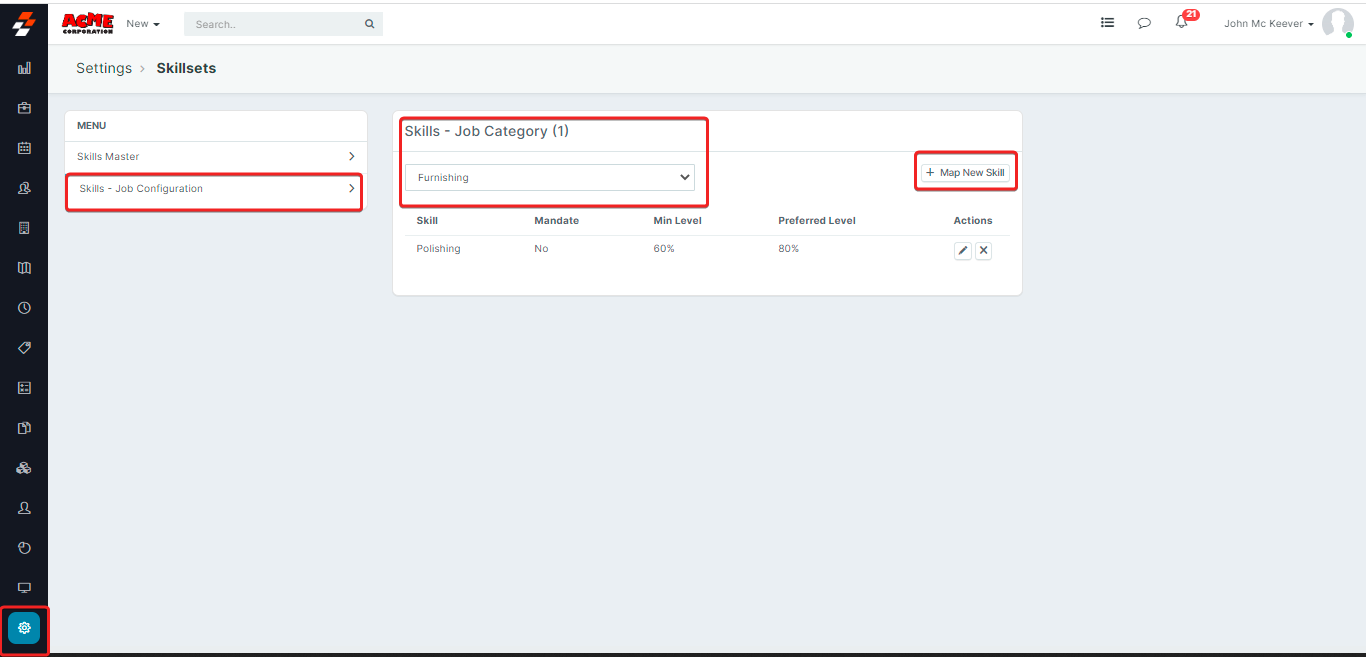Image resolution: width=1366 pixels, height=657 pixels.
Task: Click the Skillsets breadcrumb text
Action: tap(186, 68)
